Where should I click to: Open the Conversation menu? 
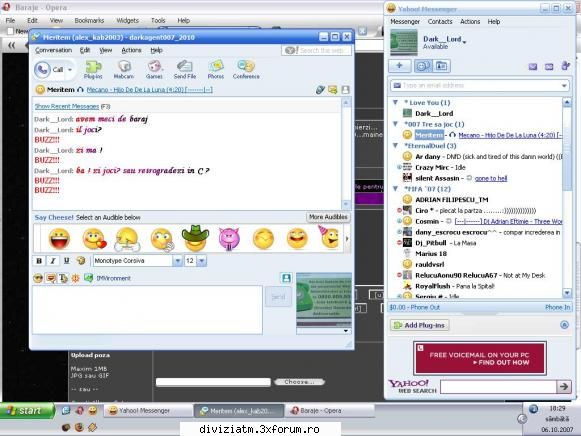[53, 50]
